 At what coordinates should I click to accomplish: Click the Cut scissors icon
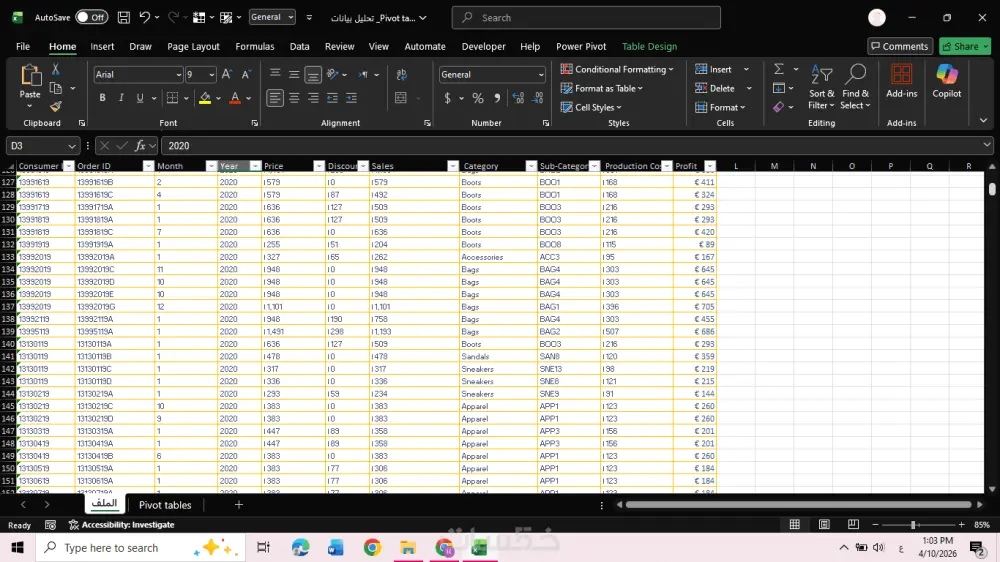(x=55, y=69)
